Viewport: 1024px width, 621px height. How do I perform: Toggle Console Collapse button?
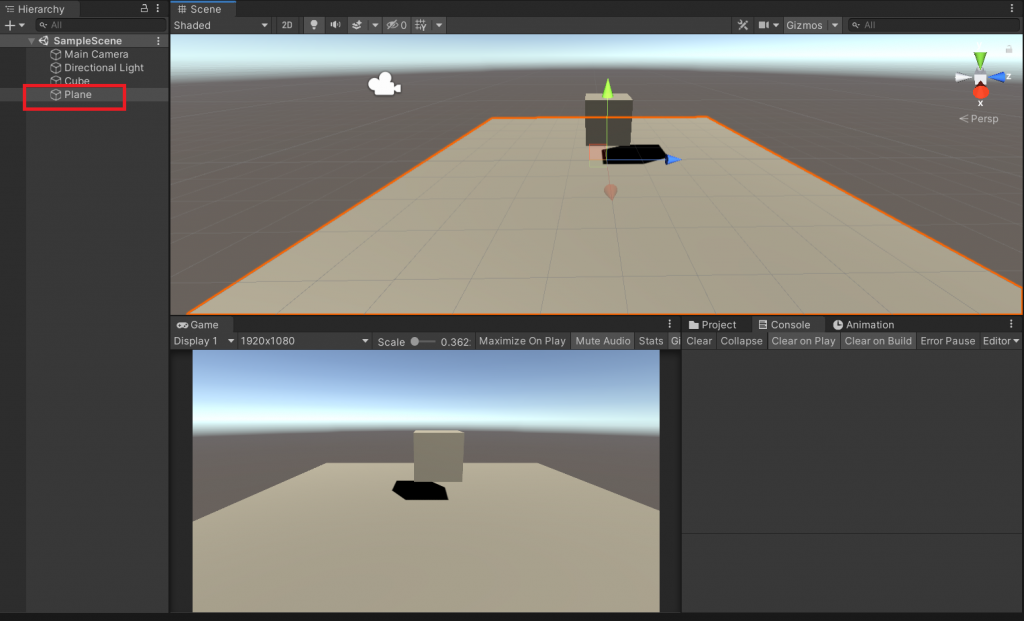pyautogui.click(x=741, y=341)
